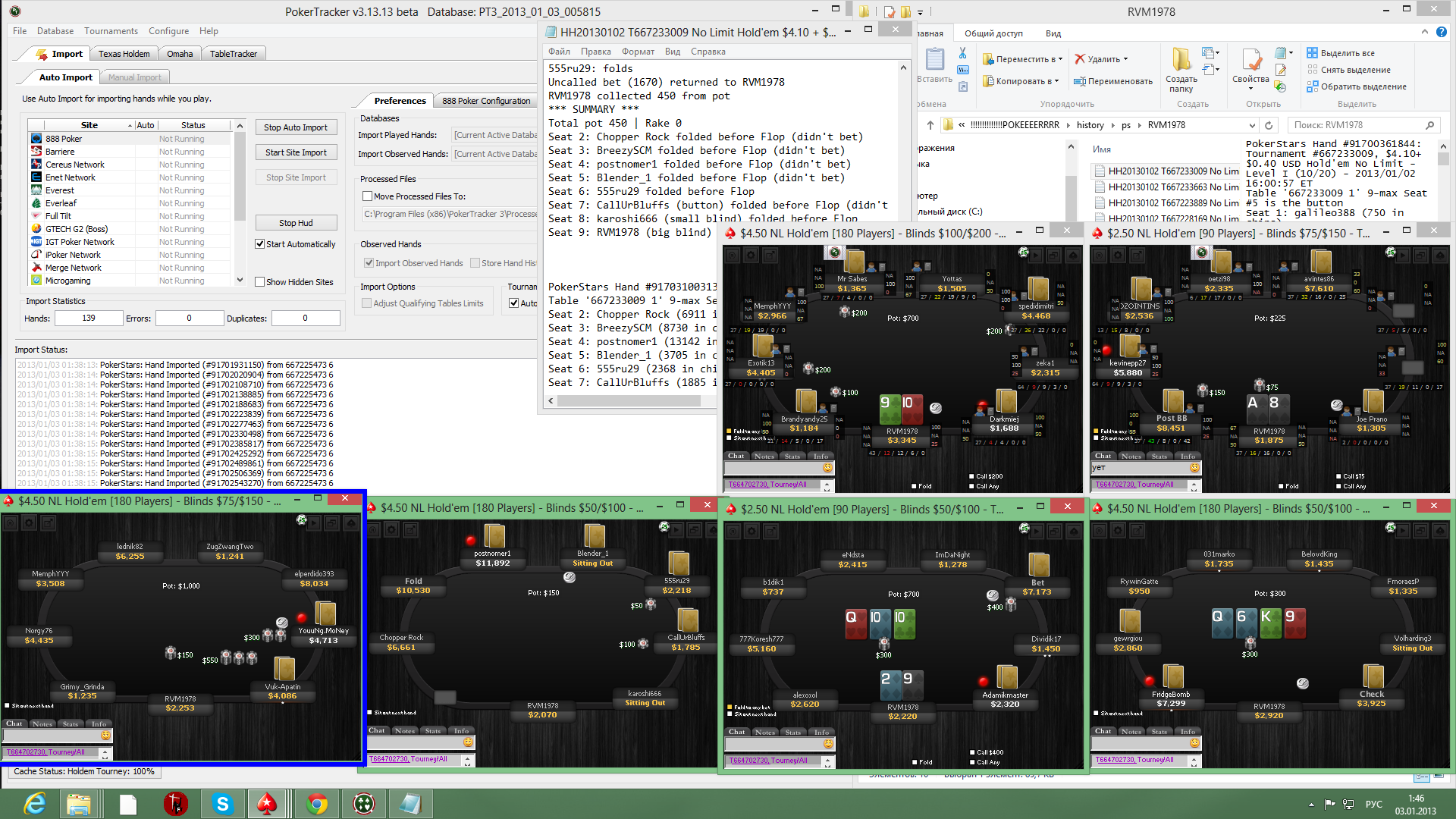Screen dimensions: 1456x819
Task: Switch to TableTracker tab
Action: point(234,54)
